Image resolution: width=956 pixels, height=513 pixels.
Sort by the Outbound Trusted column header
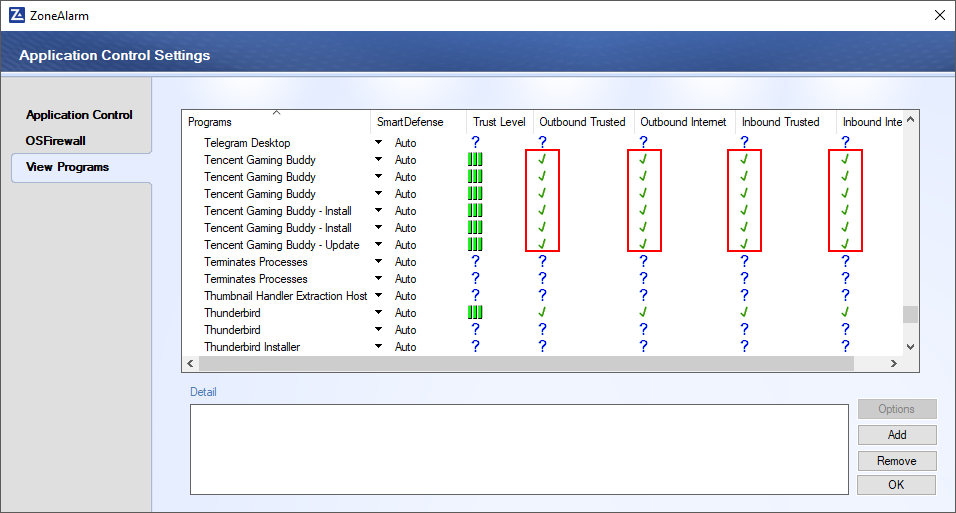583,121
